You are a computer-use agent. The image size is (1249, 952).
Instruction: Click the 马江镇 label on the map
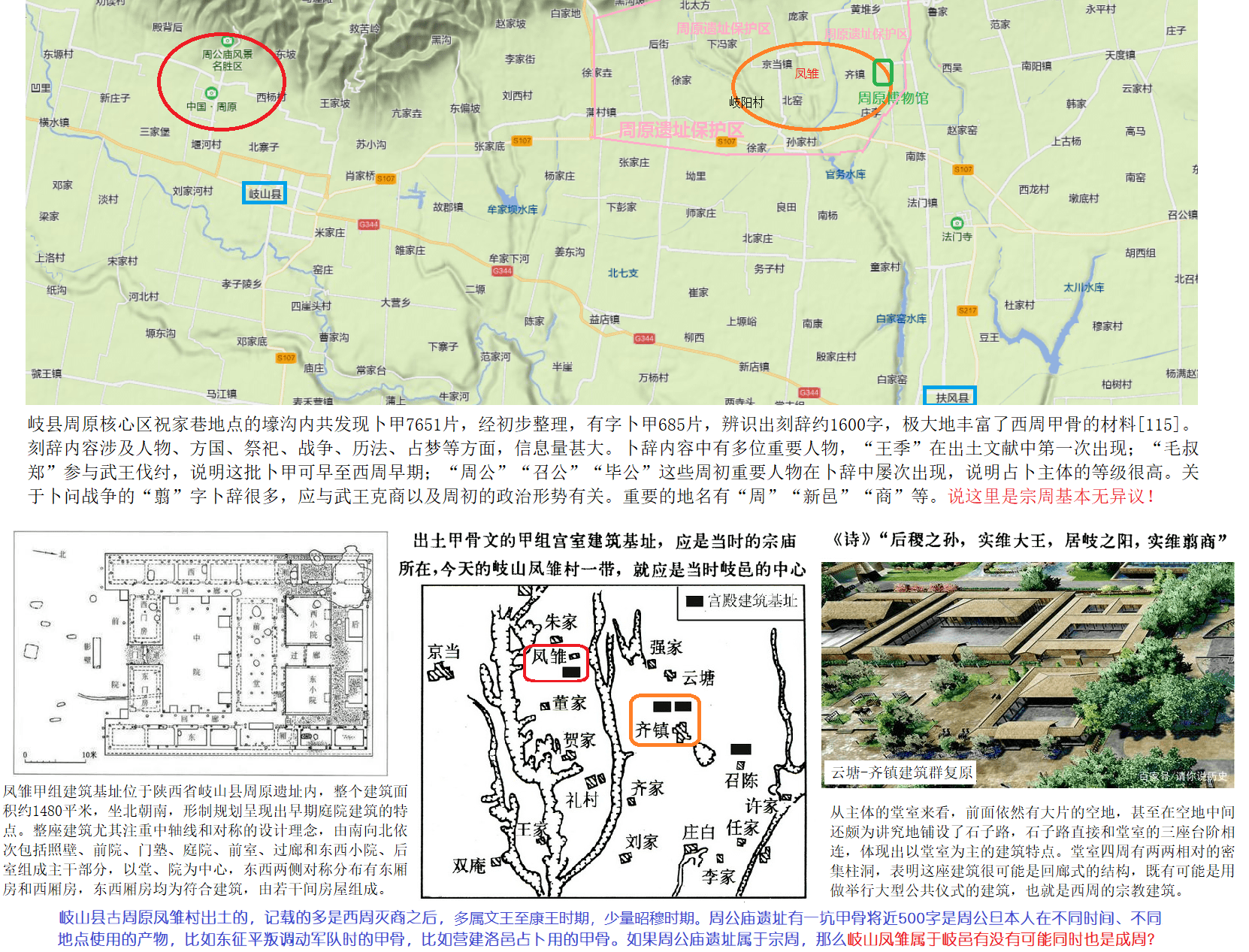[222, 394]
